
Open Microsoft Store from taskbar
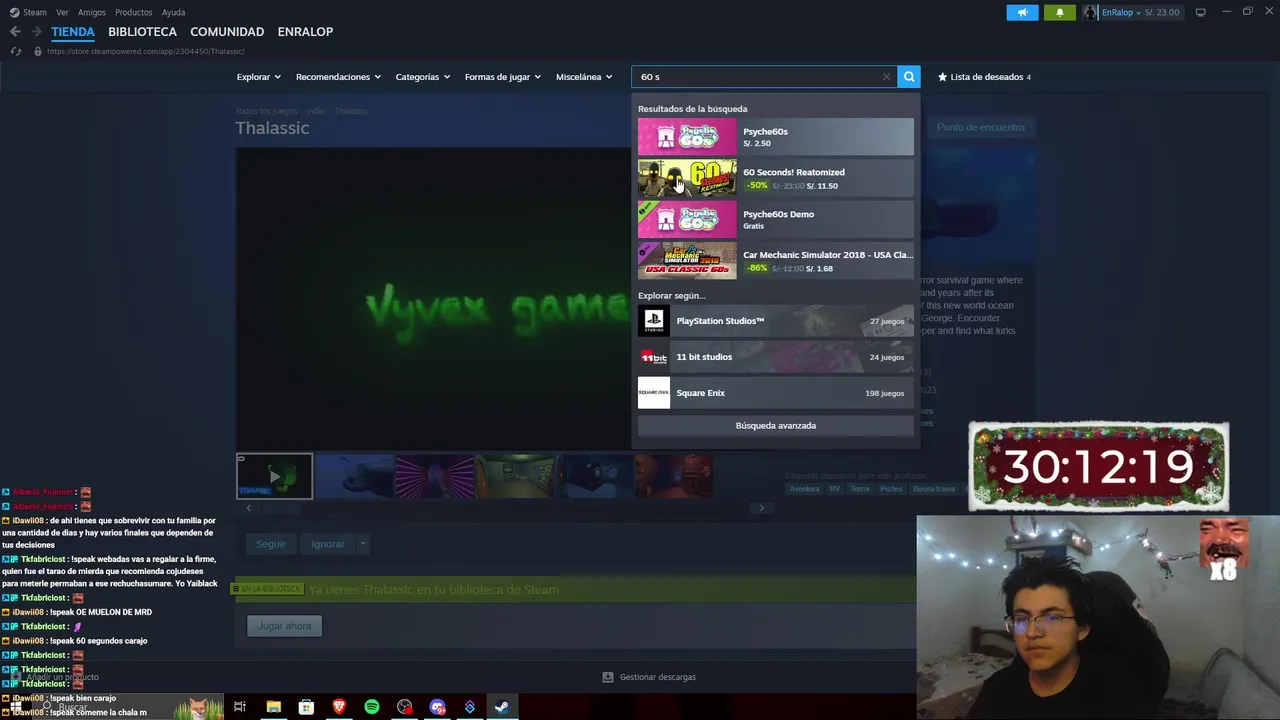[306, 707]
